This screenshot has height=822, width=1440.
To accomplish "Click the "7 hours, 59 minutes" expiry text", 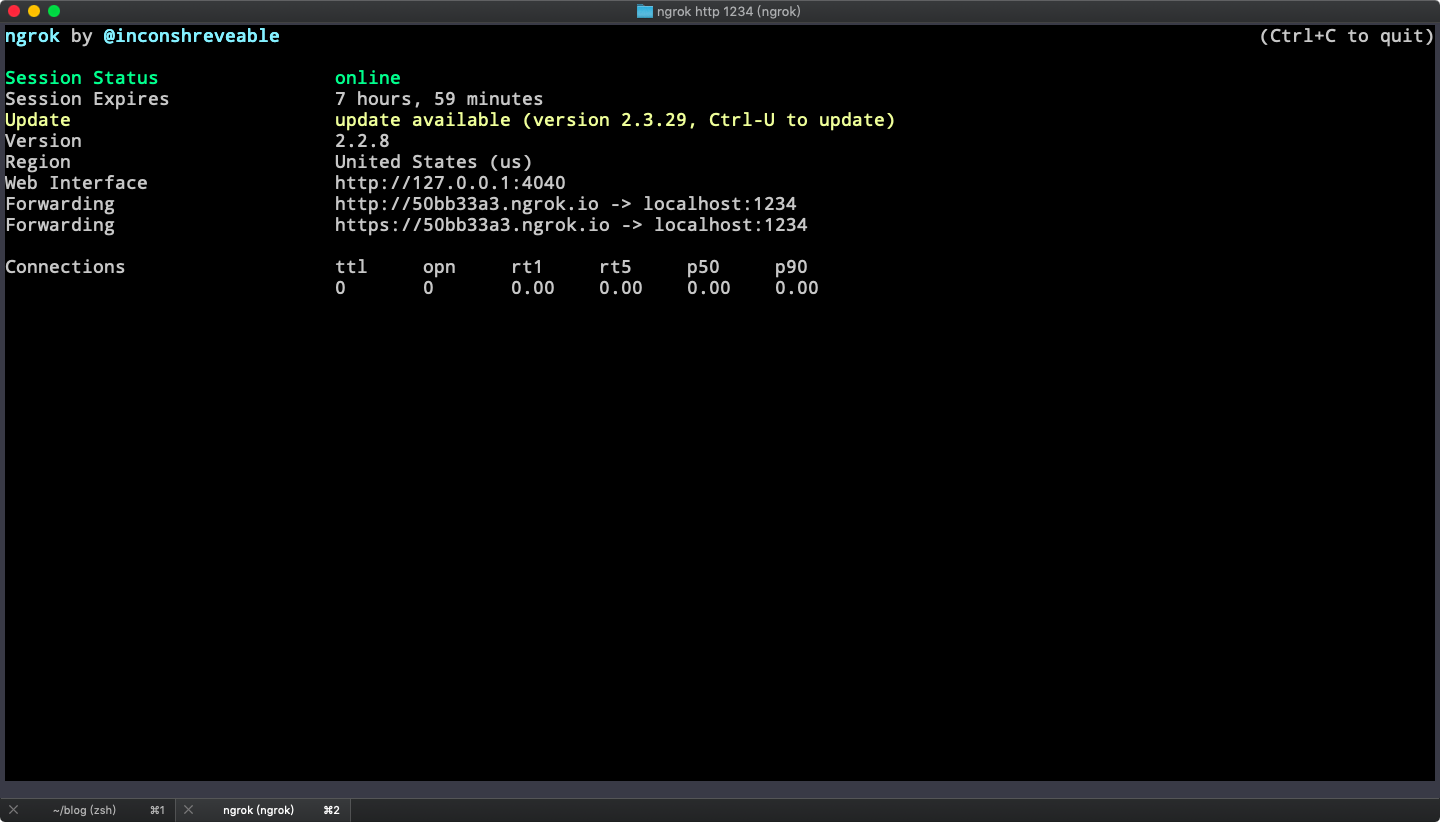I will [439, 99].
